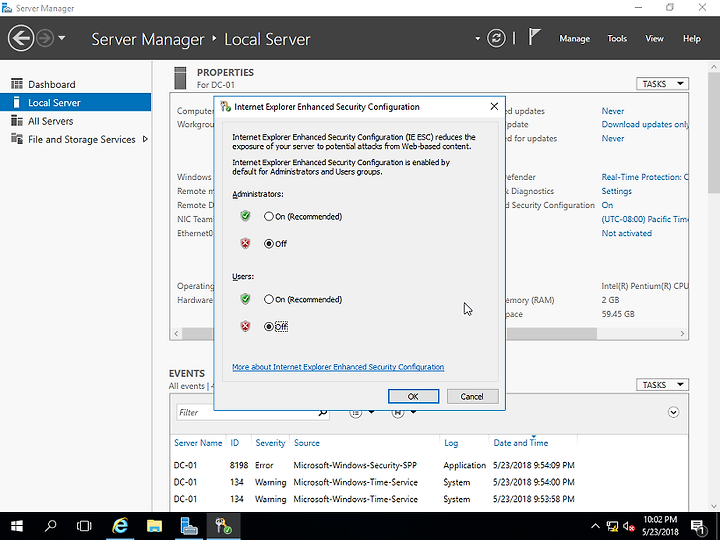The image size is (720, 540).
Task: Click the UTC-08:00 Pacific Time link
Action: point(645,219)
